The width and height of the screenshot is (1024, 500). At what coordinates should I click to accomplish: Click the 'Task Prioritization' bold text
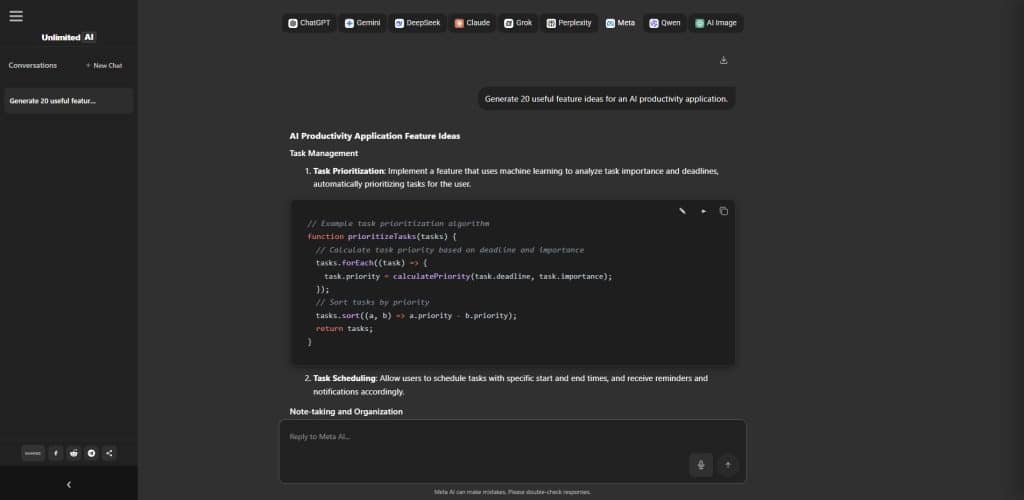click(x=349, y=171)
